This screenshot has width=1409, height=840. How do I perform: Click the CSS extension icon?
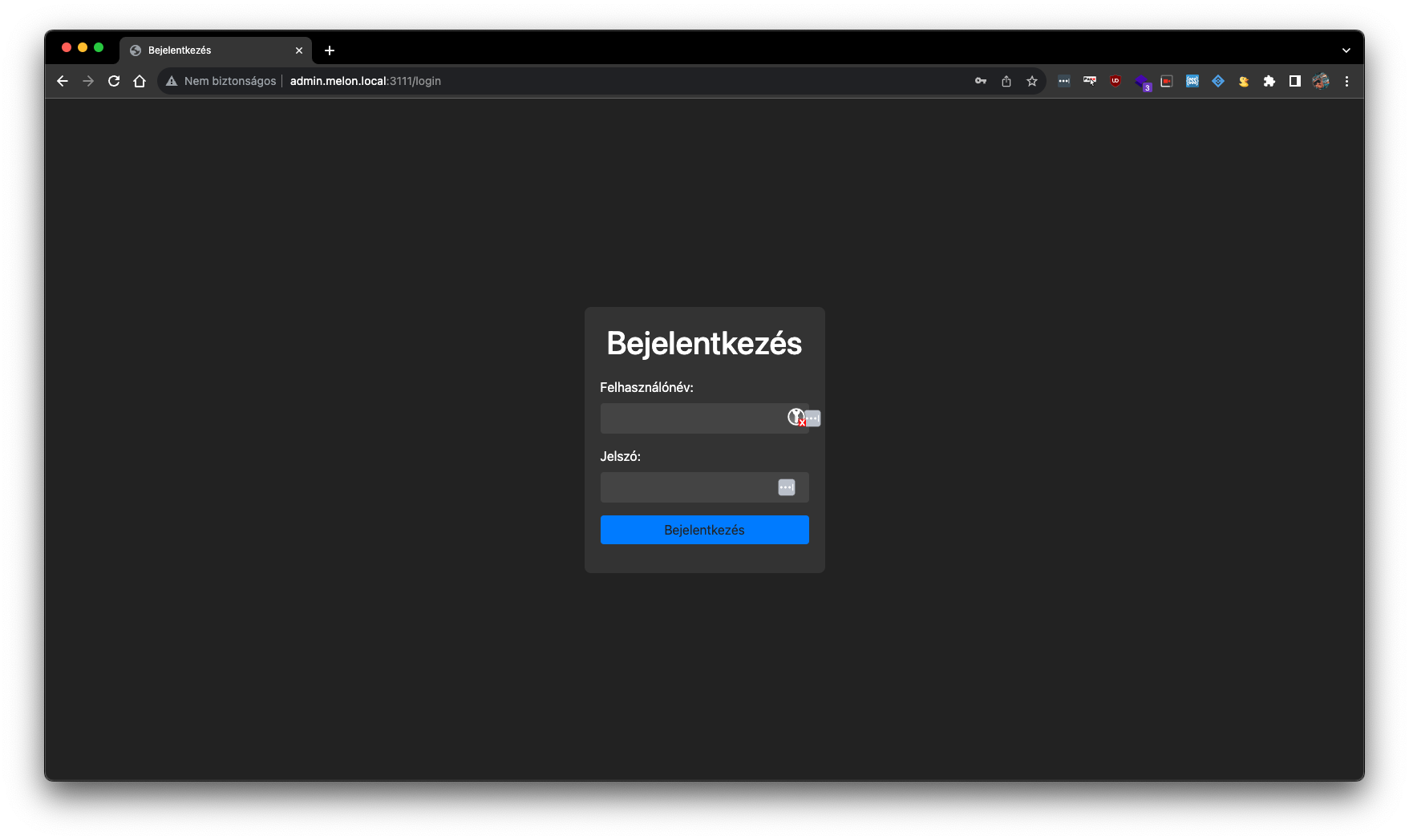pyautogui.click(x=1192, y=81)
